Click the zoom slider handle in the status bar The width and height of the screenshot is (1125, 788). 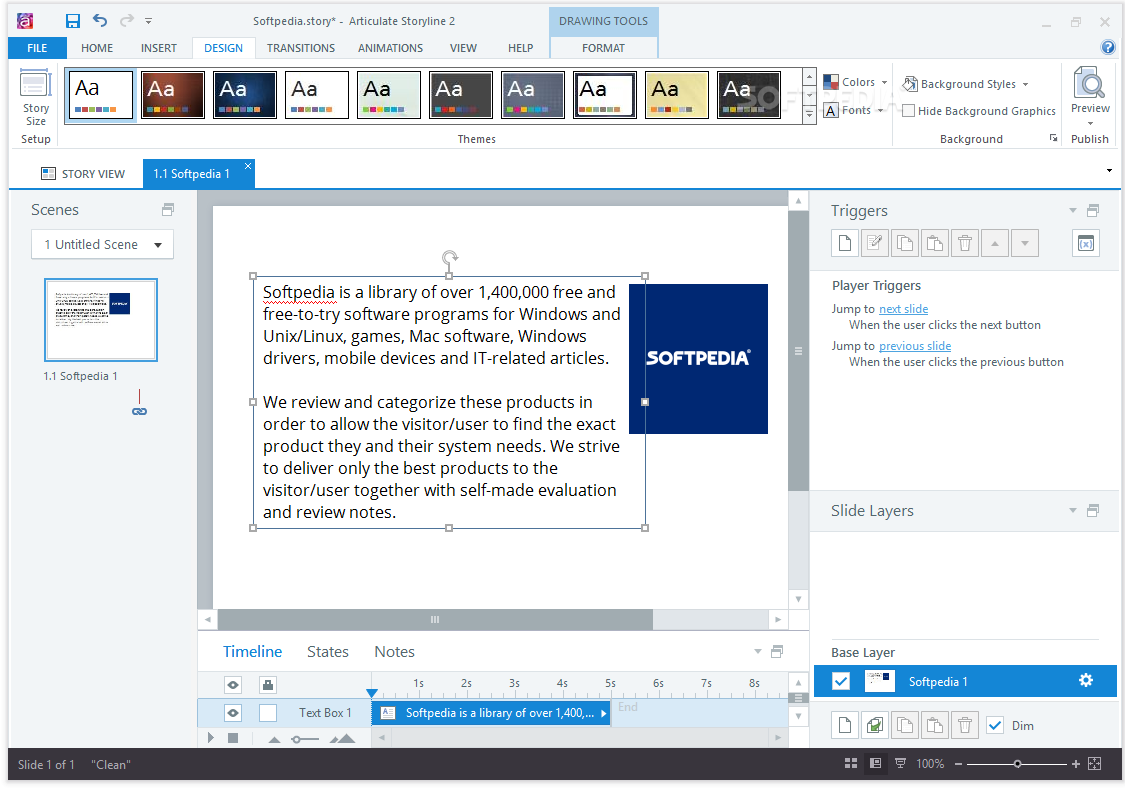coord(1017,764)
